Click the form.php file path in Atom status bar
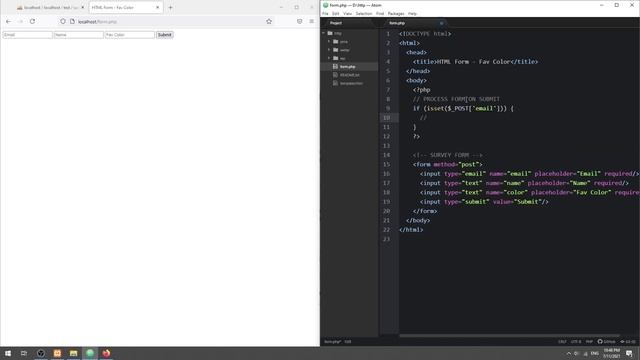This screenshot has height=360, width=640. coord(332,342)
